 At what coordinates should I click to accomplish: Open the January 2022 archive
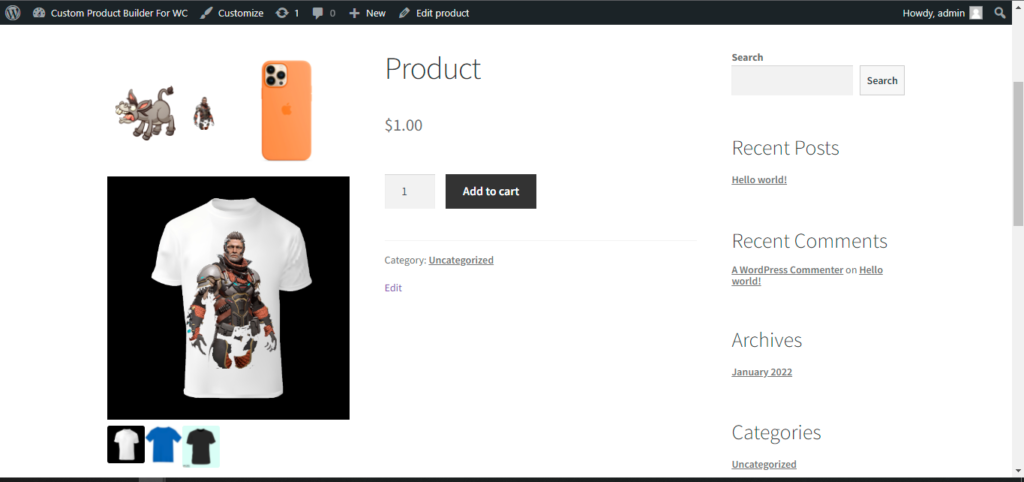(761, 372)
